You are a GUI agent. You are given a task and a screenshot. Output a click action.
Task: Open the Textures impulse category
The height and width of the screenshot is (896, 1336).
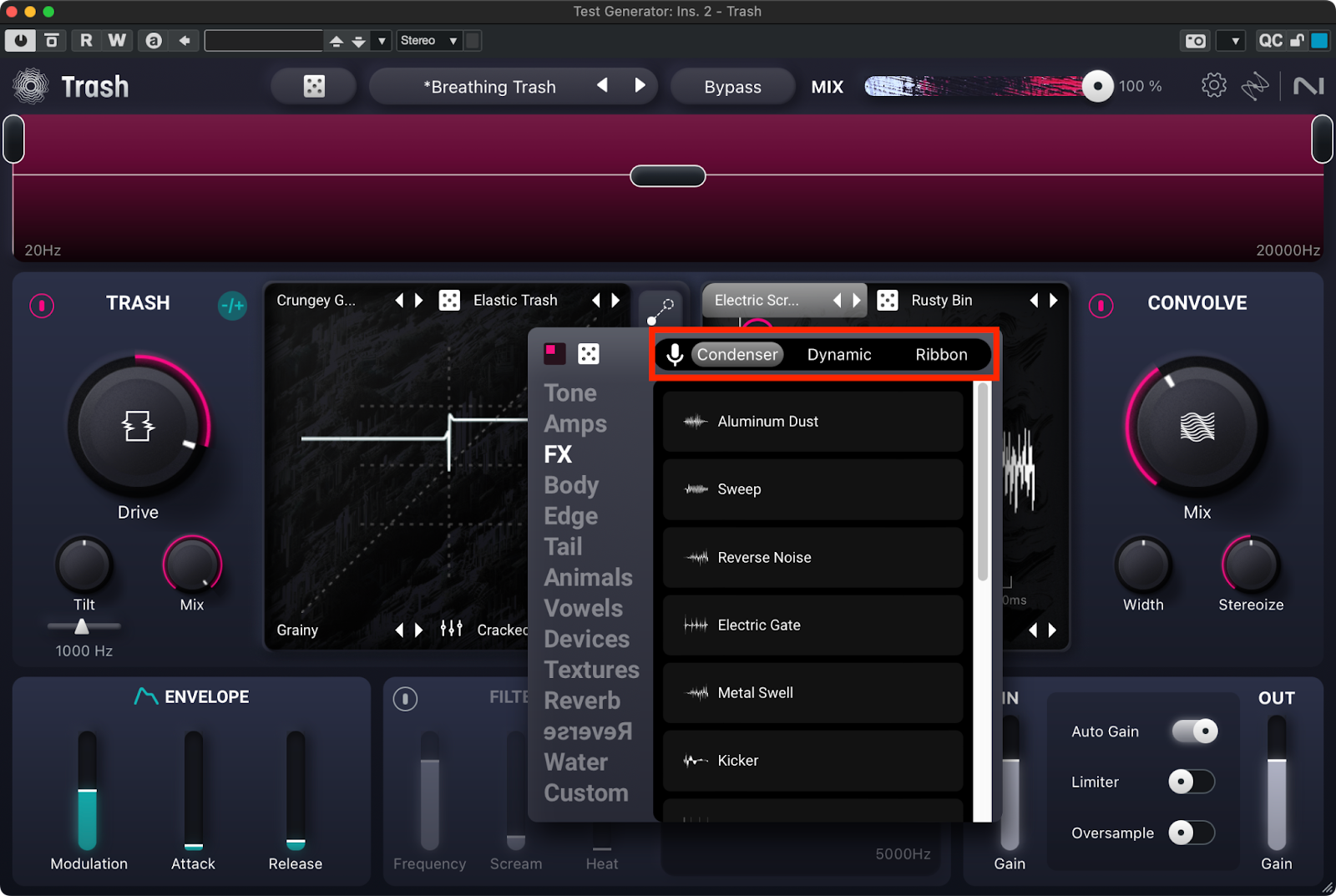pyautogui.click(x=591, y=670)
